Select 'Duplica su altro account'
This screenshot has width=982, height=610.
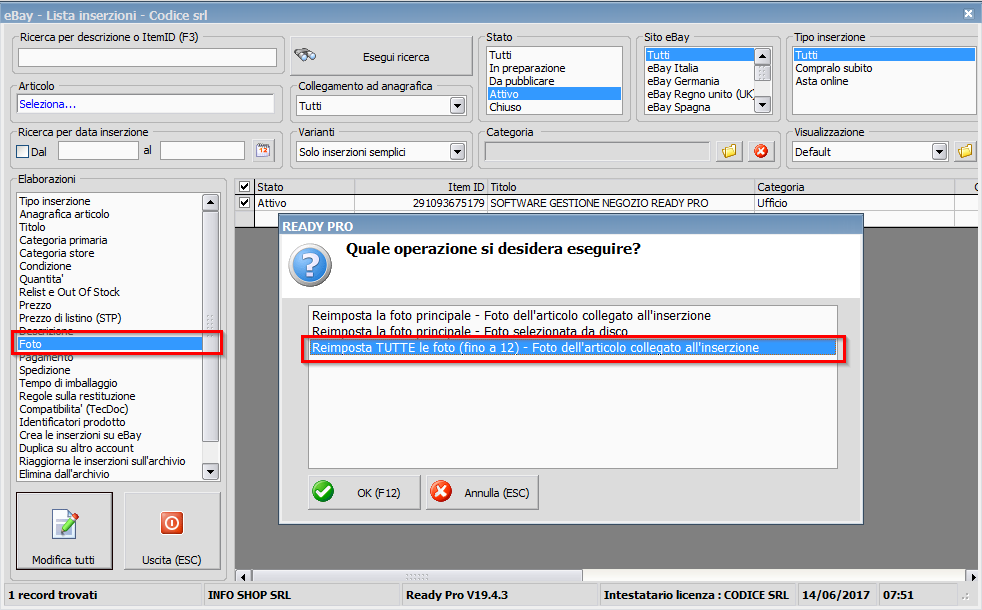pos(110,448)
